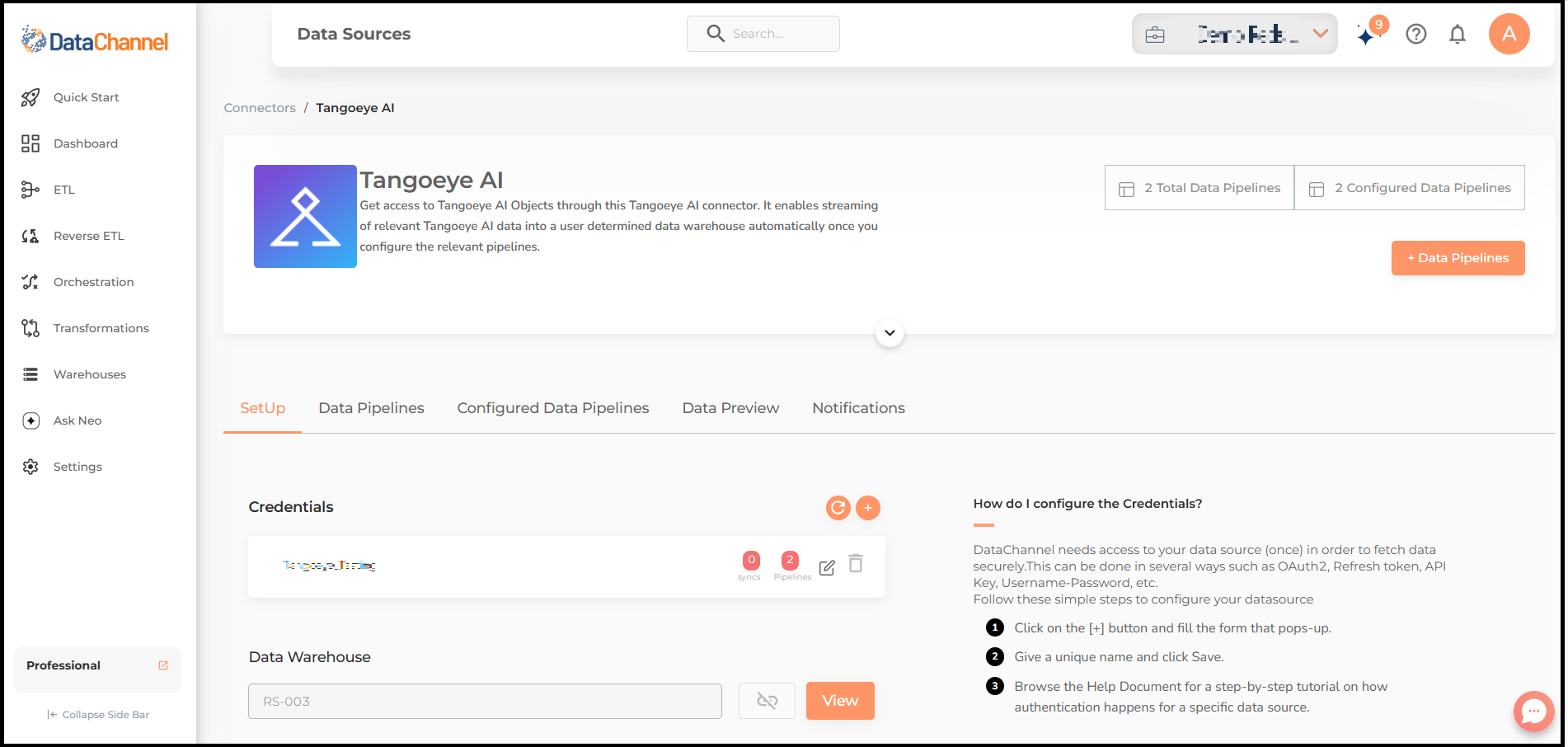Click the + Data Pipelines button
Screen dimensions: 1568x747
pos(1458,258)
